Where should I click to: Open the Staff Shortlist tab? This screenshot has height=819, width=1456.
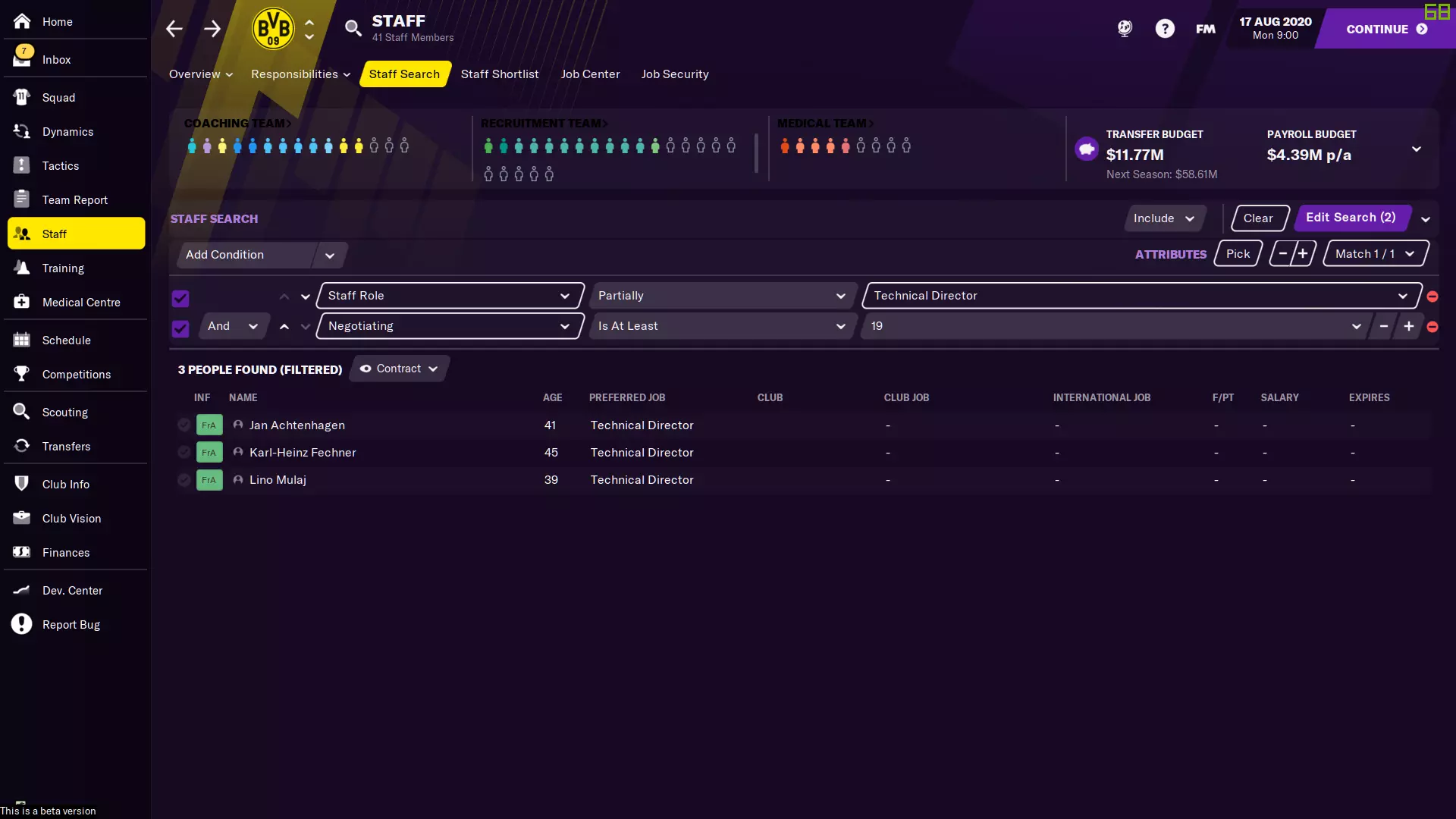click(500, 74)
